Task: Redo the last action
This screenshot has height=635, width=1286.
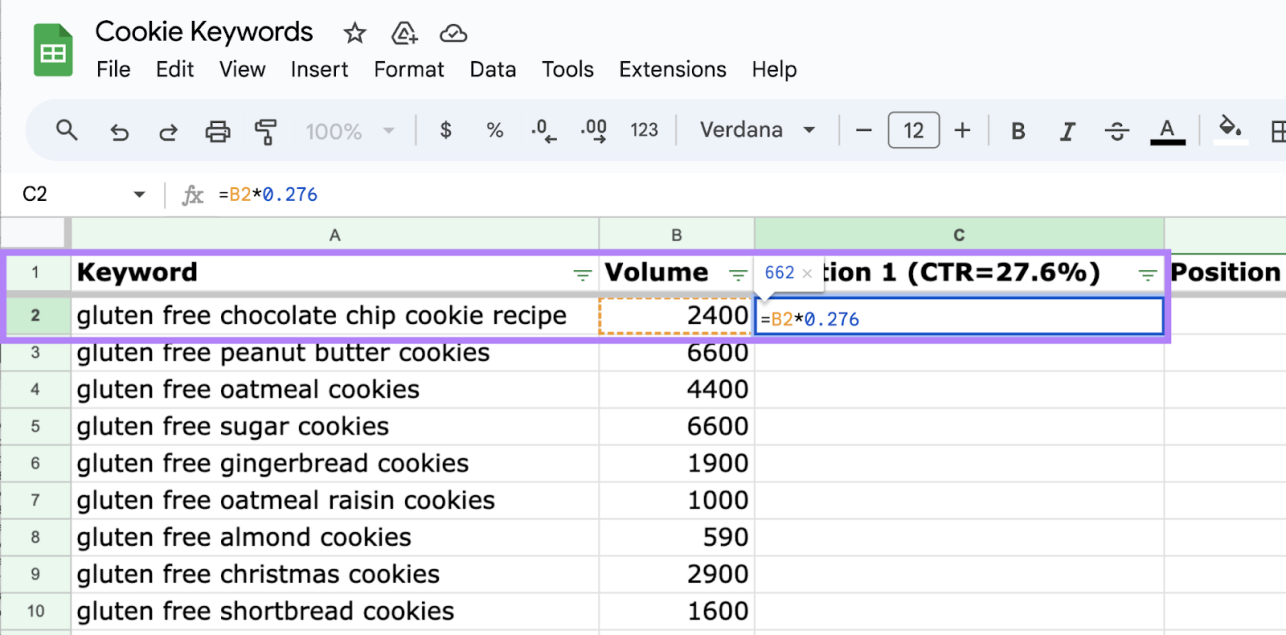Action: pyautogui.click(x=168, y=131)
